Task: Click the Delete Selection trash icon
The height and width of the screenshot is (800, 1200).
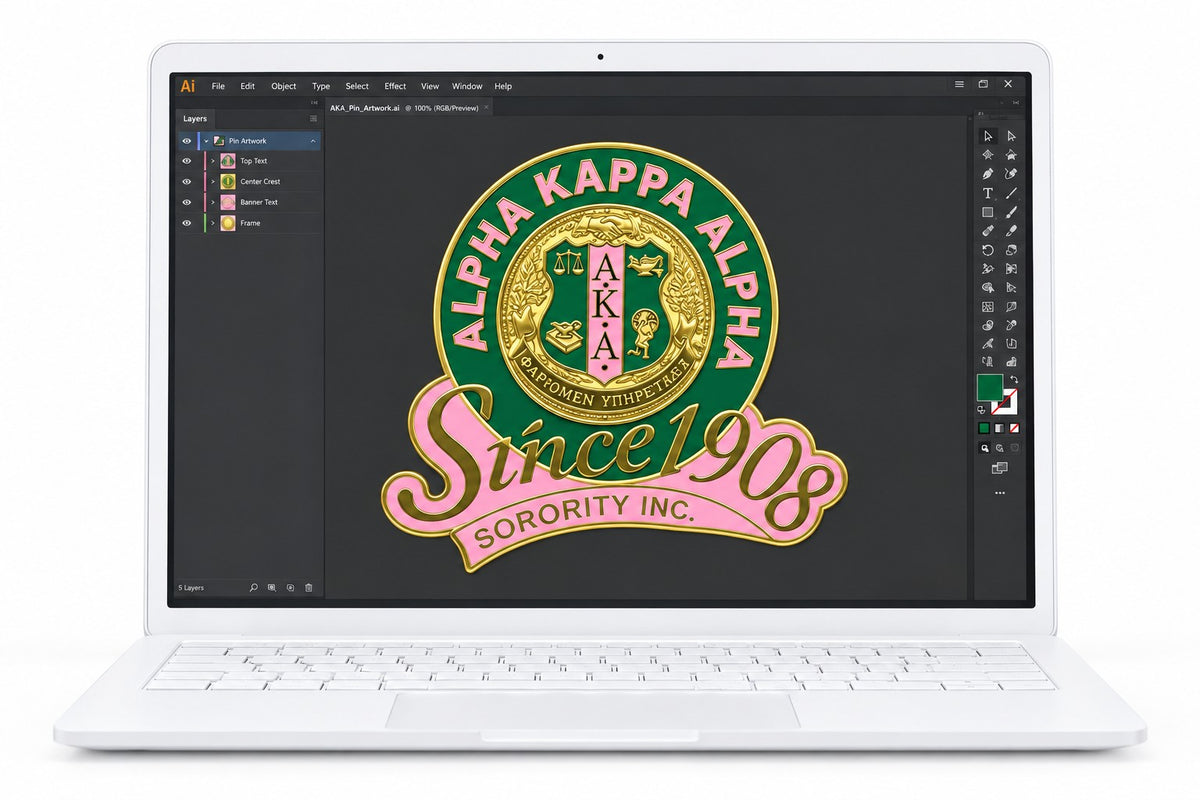Action: tap(309, 588)
